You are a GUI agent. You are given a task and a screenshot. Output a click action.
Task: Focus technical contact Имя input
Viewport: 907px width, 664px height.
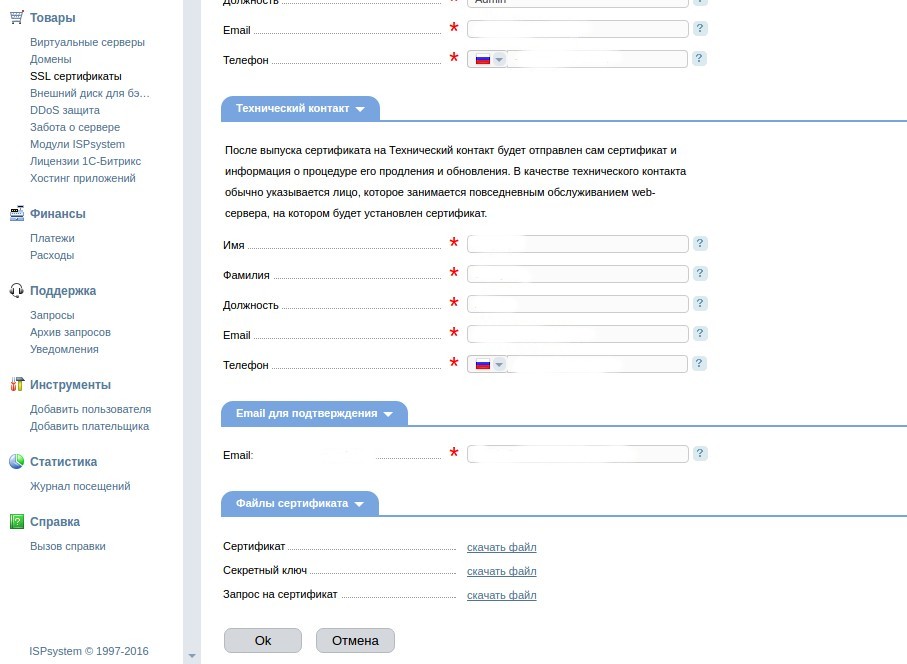coord(578,244)
